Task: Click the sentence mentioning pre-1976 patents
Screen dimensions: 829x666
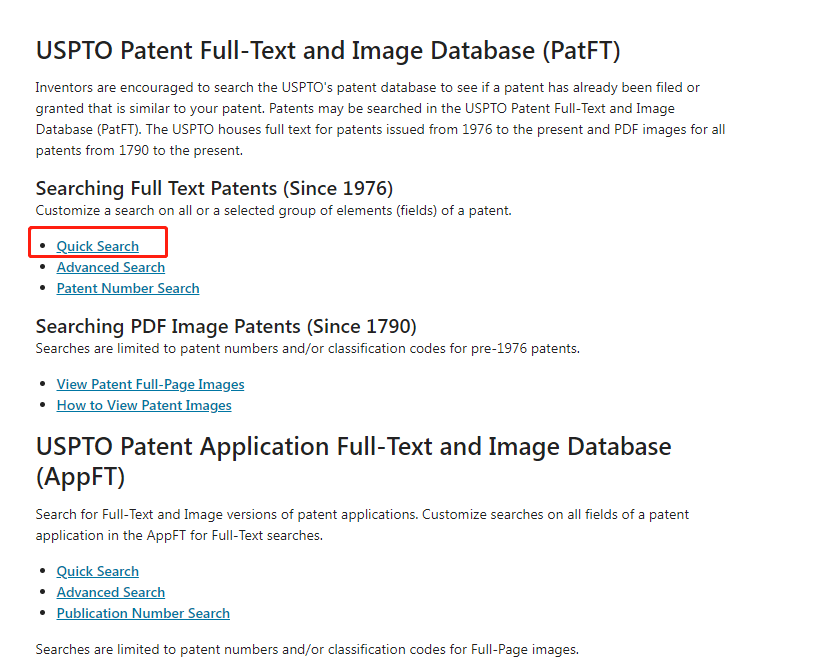Action: 307,348
